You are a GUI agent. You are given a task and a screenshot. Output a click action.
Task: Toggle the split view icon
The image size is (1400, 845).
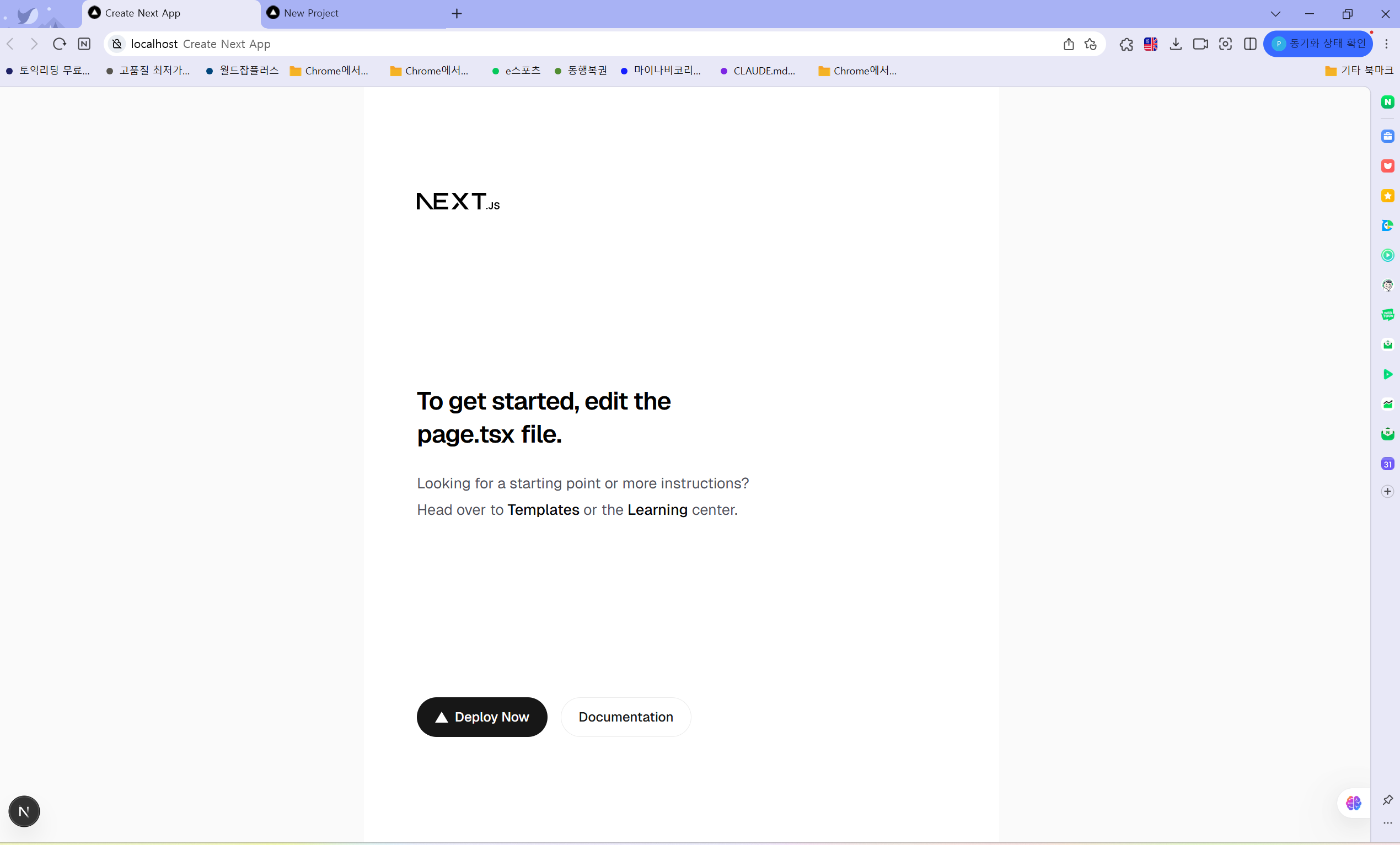(x=1250, y=44)
